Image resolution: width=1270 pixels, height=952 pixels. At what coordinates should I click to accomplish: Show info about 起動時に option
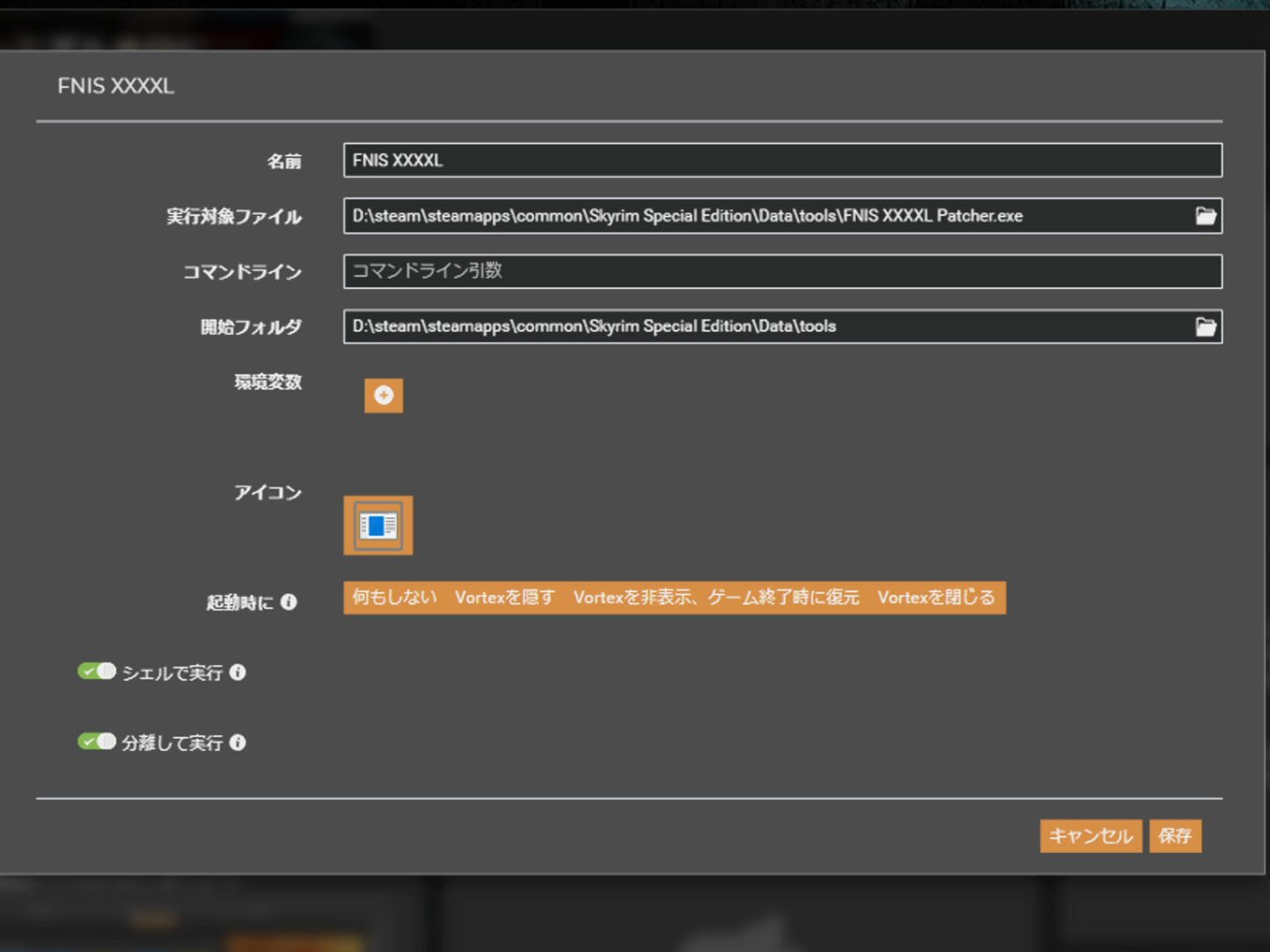coord(288,602)
